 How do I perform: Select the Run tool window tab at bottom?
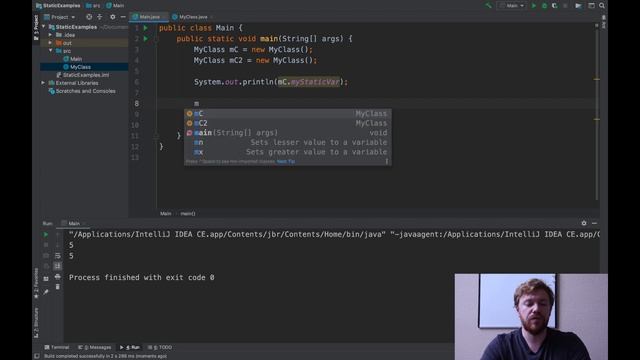pos(130,347)
